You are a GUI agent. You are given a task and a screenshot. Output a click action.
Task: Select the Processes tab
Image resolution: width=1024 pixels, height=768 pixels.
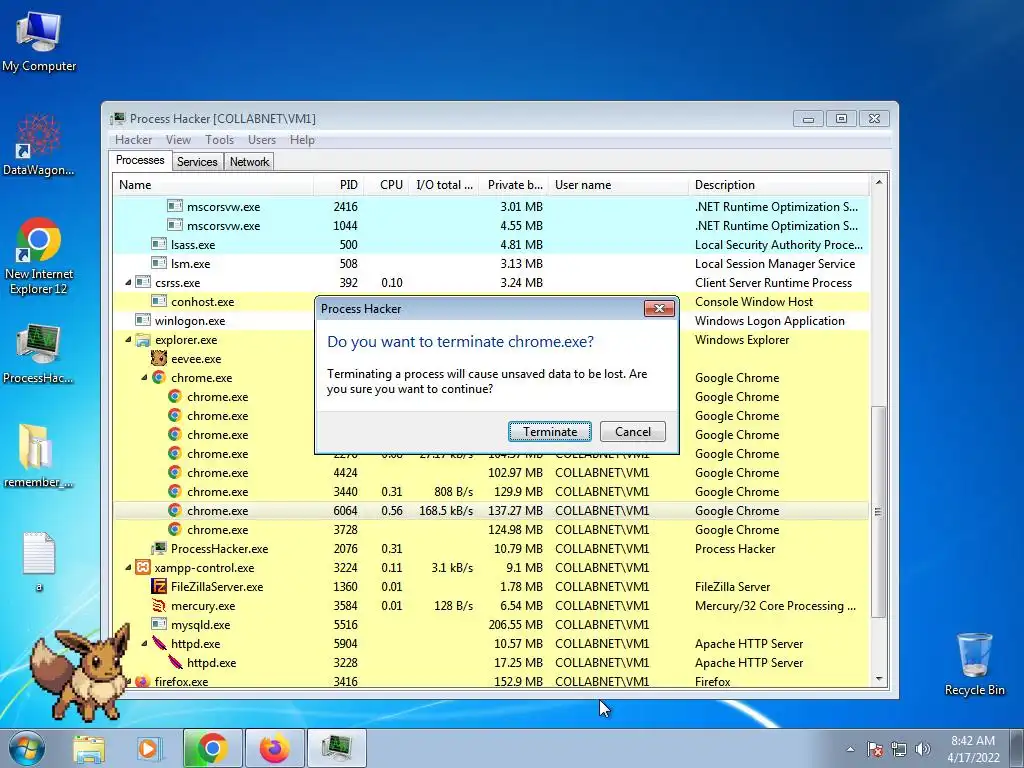point(140,161)
